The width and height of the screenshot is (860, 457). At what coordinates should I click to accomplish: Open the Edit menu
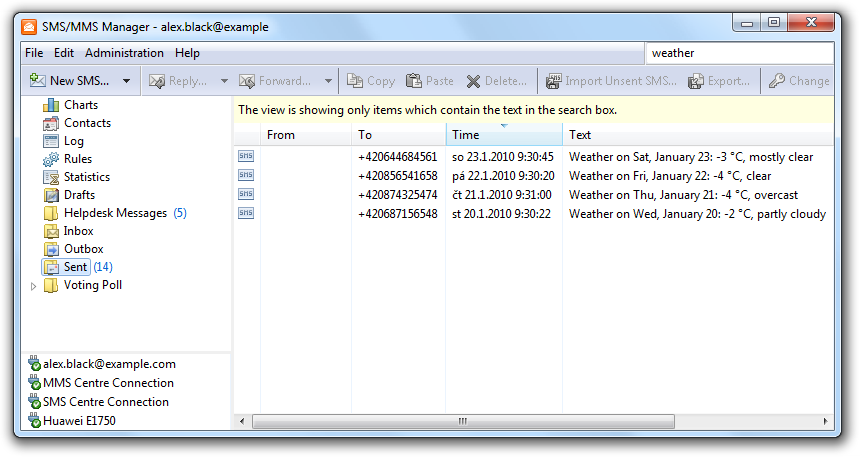click(64, 53)
